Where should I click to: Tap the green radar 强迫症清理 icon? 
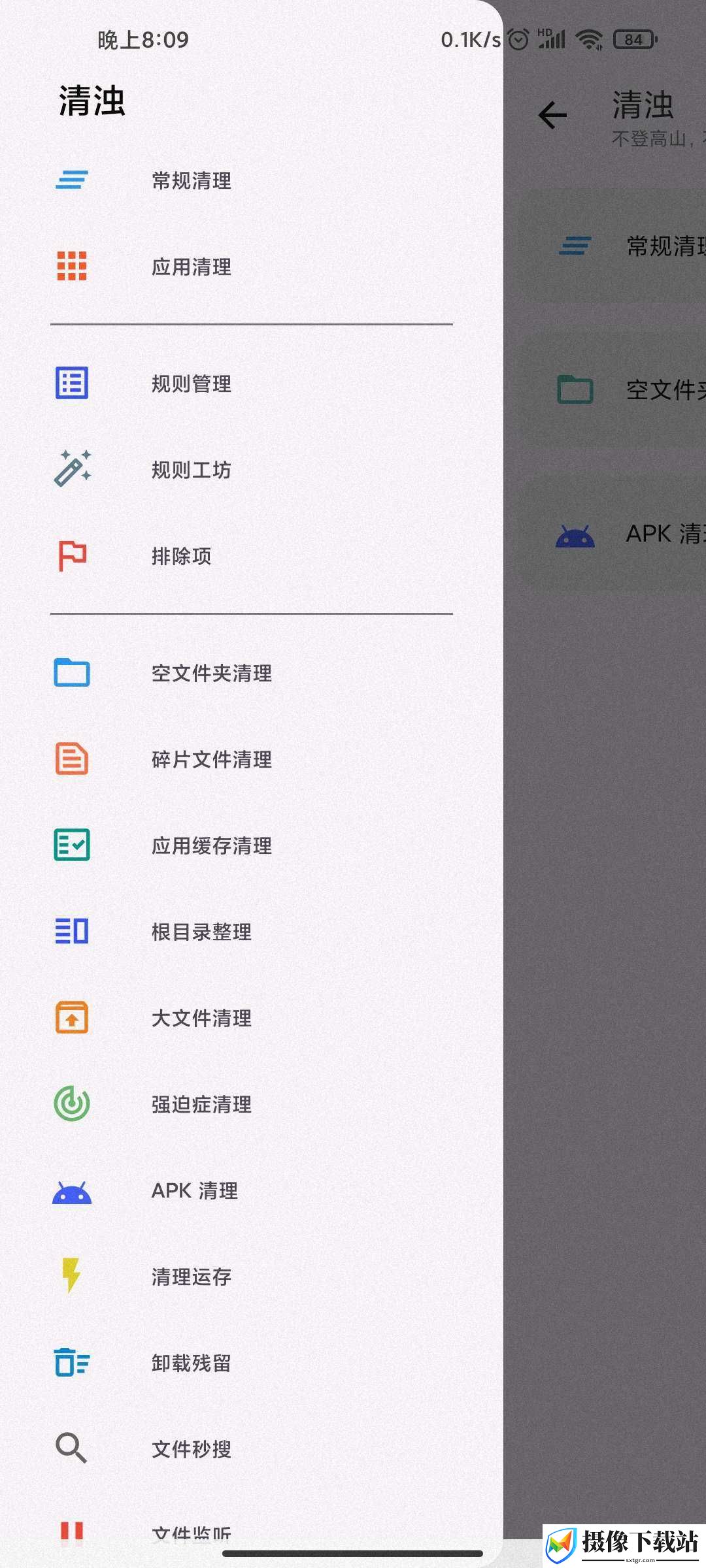[72, 1103]
